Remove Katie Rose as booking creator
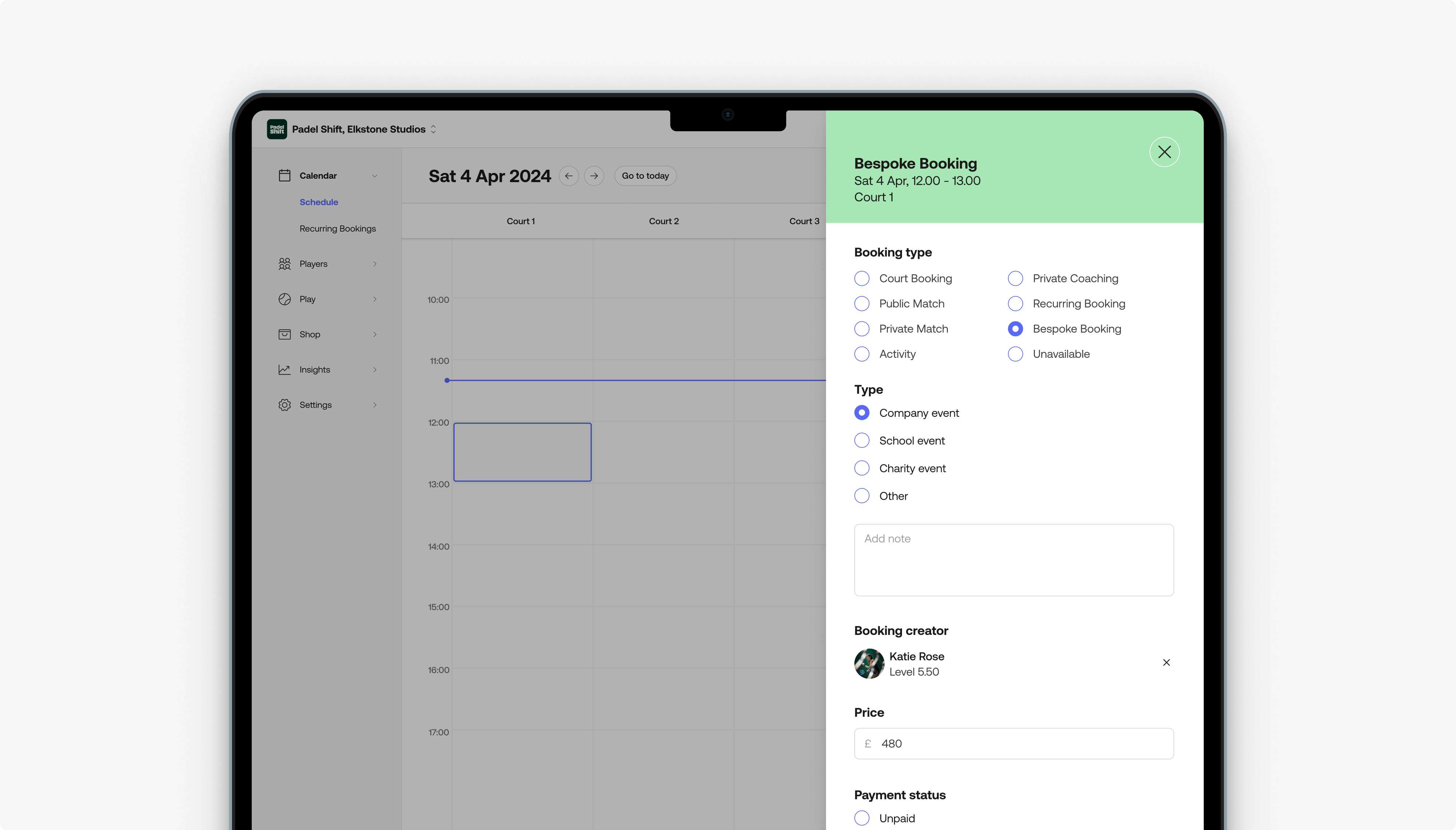Screen dimensions: 1456x830 1166,663
